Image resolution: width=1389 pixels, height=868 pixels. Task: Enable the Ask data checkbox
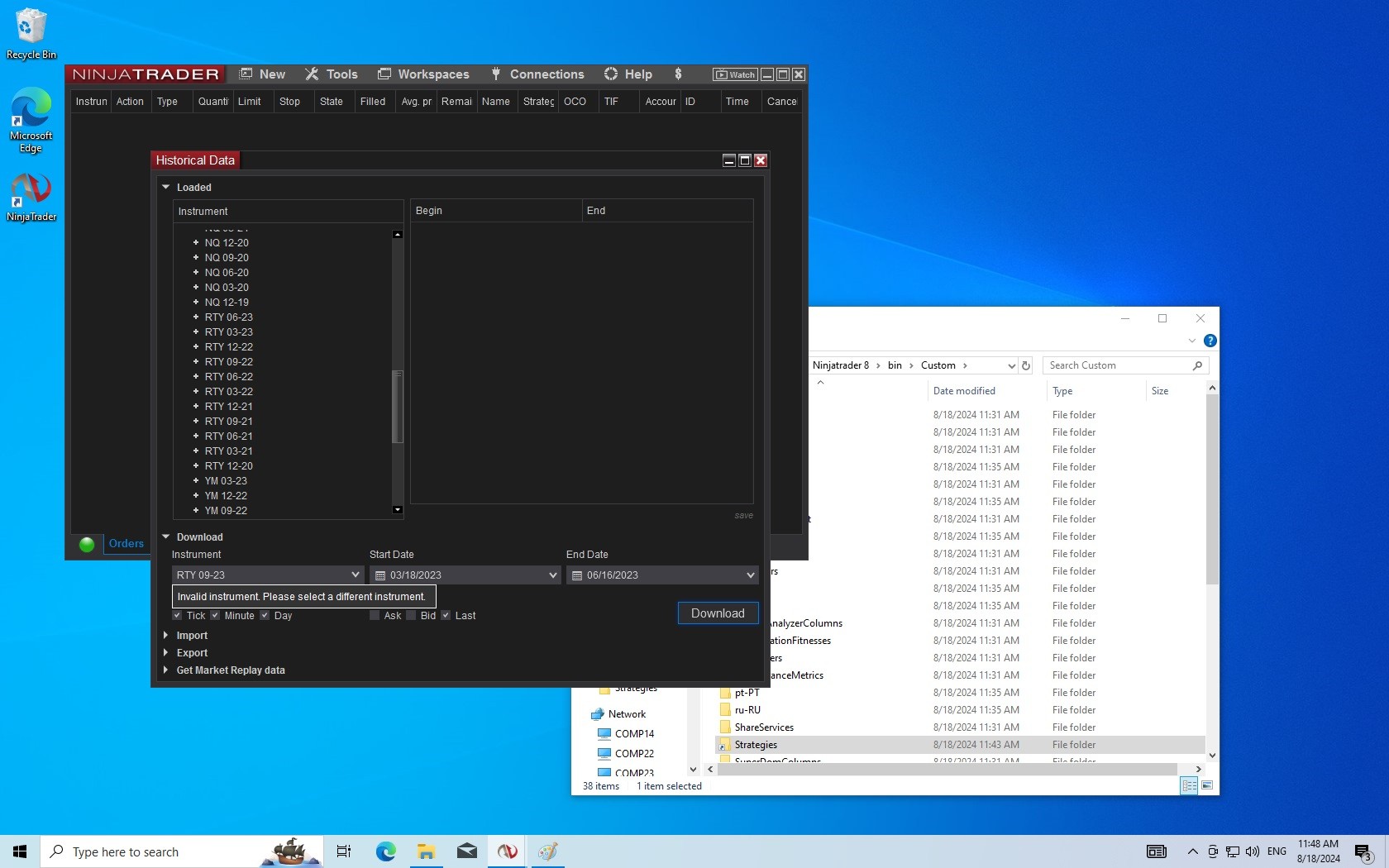pos(375,616)
